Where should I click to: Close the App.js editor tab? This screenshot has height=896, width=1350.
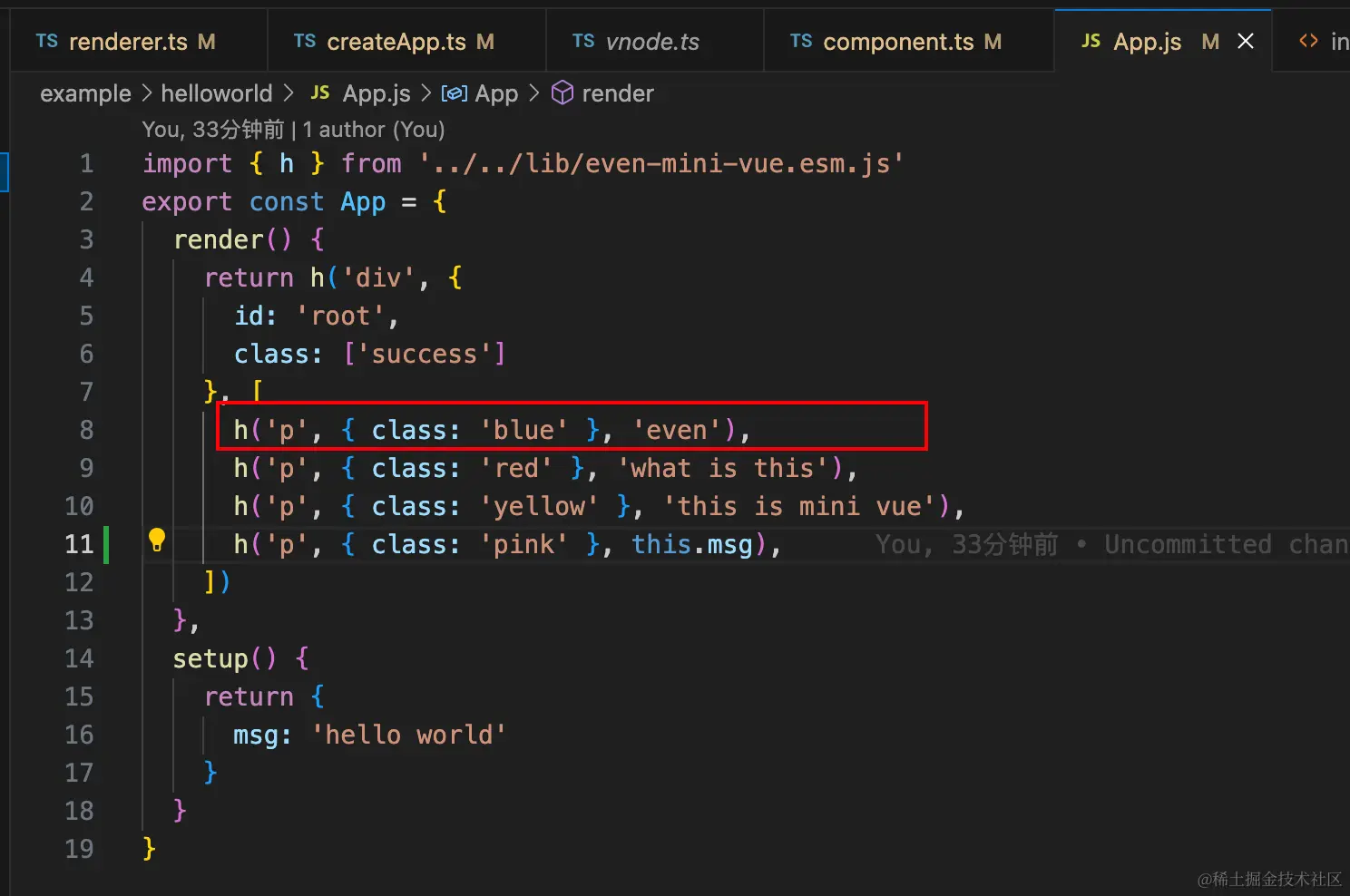[x=1246, y=42]
